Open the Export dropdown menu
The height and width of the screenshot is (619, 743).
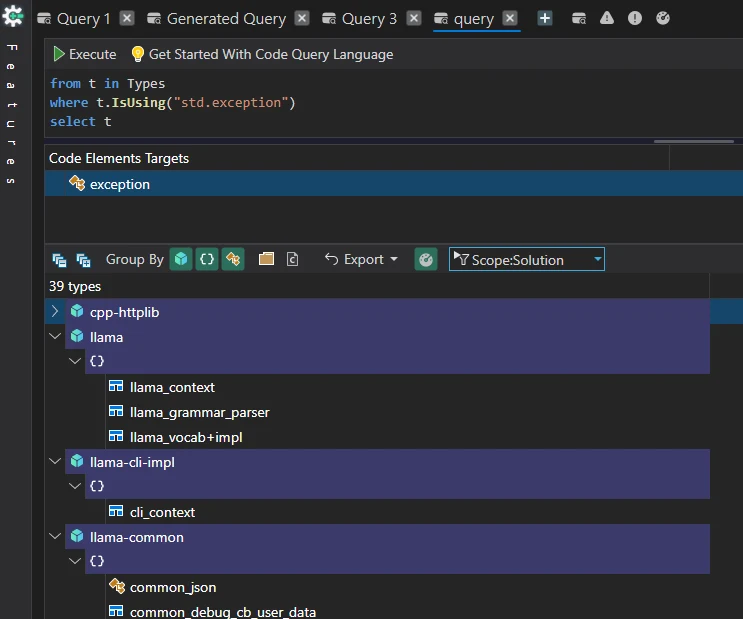coord(361,259)
